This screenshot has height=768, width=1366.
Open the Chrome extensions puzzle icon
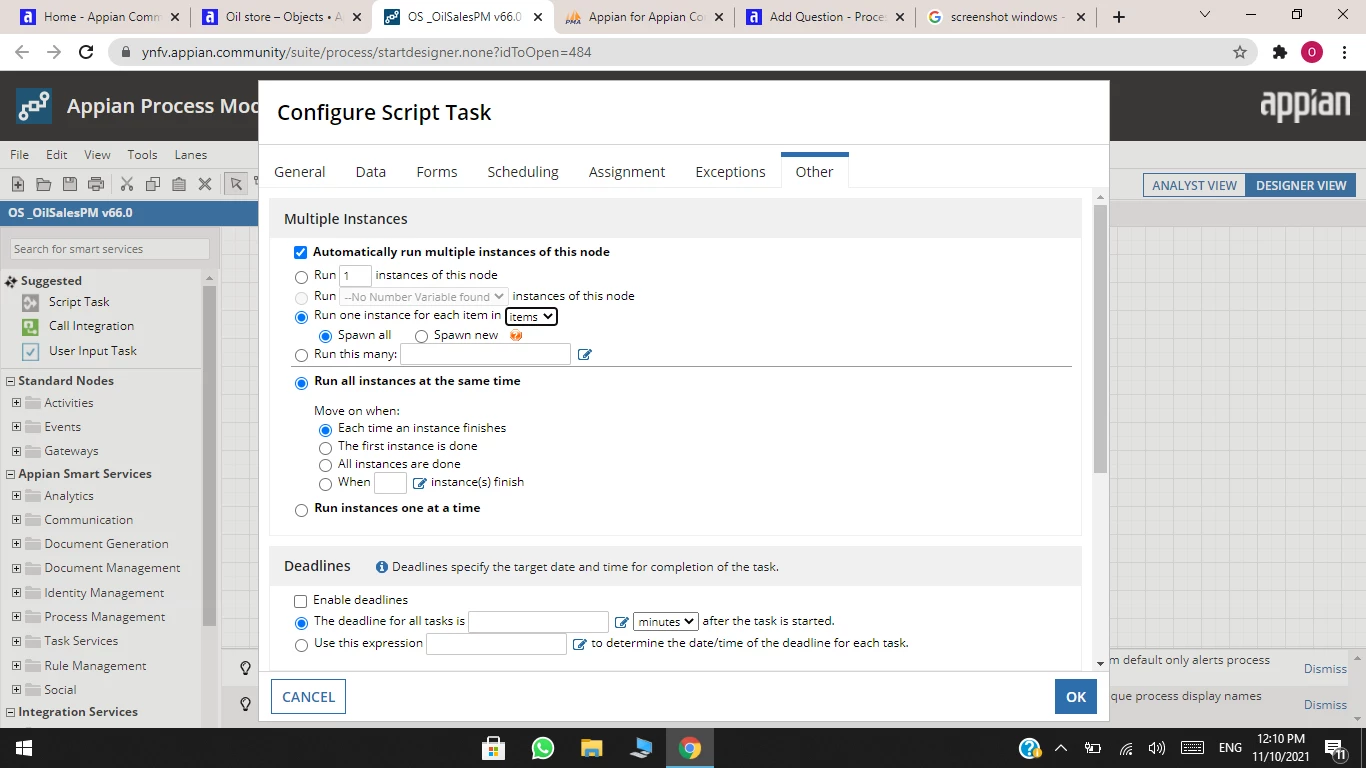tap(1280, 52)
